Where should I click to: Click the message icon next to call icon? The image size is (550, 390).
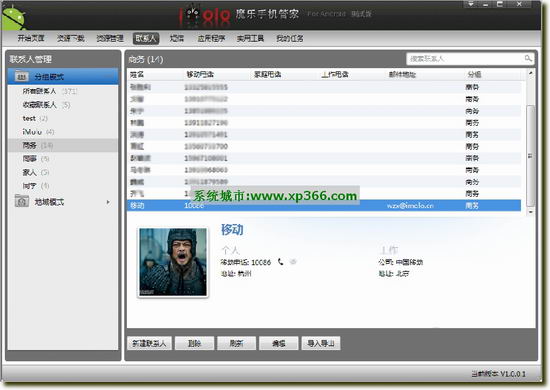click(x=293, y=262)
